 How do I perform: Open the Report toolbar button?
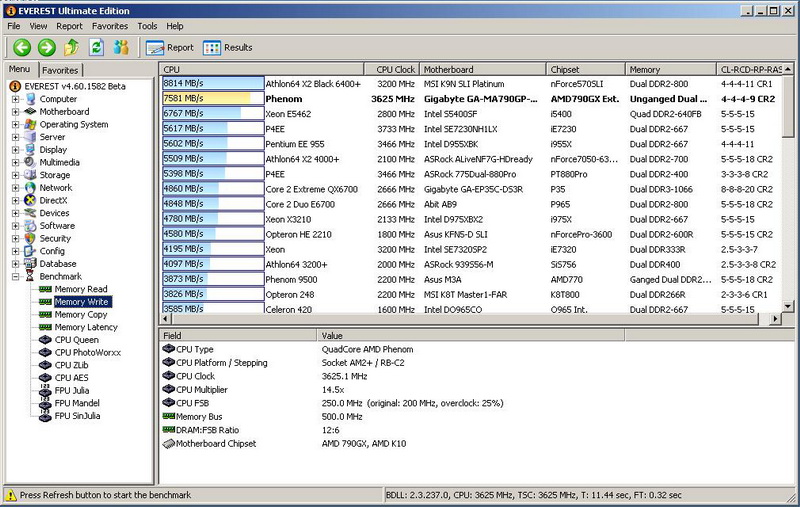170,47
